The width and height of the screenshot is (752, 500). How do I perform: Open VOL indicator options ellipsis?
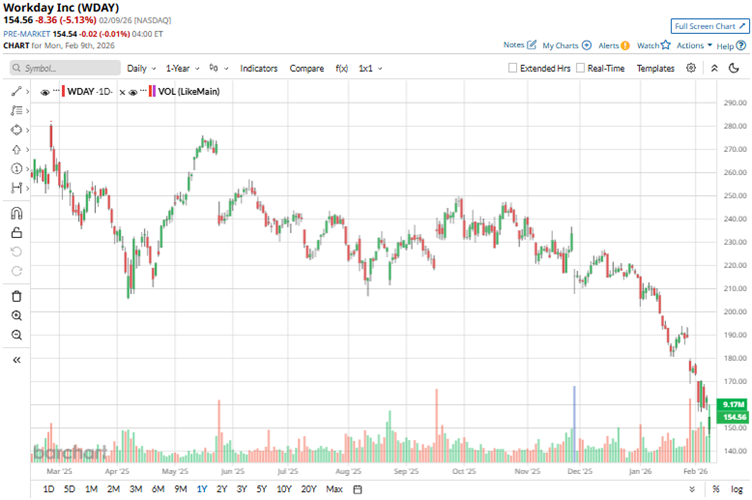point(143,90)
